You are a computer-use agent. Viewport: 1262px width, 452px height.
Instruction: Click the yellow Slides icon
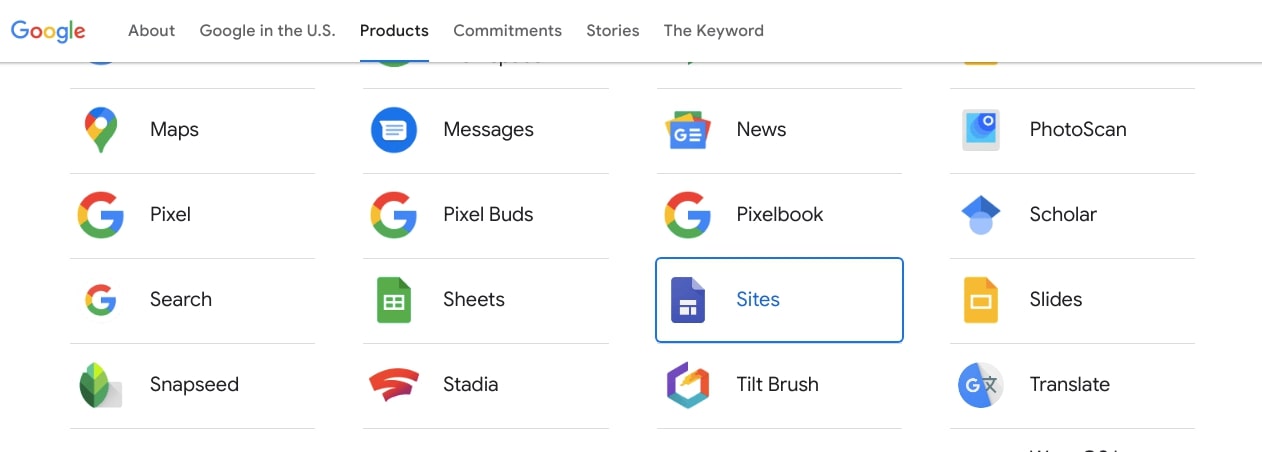pos(980,300)
